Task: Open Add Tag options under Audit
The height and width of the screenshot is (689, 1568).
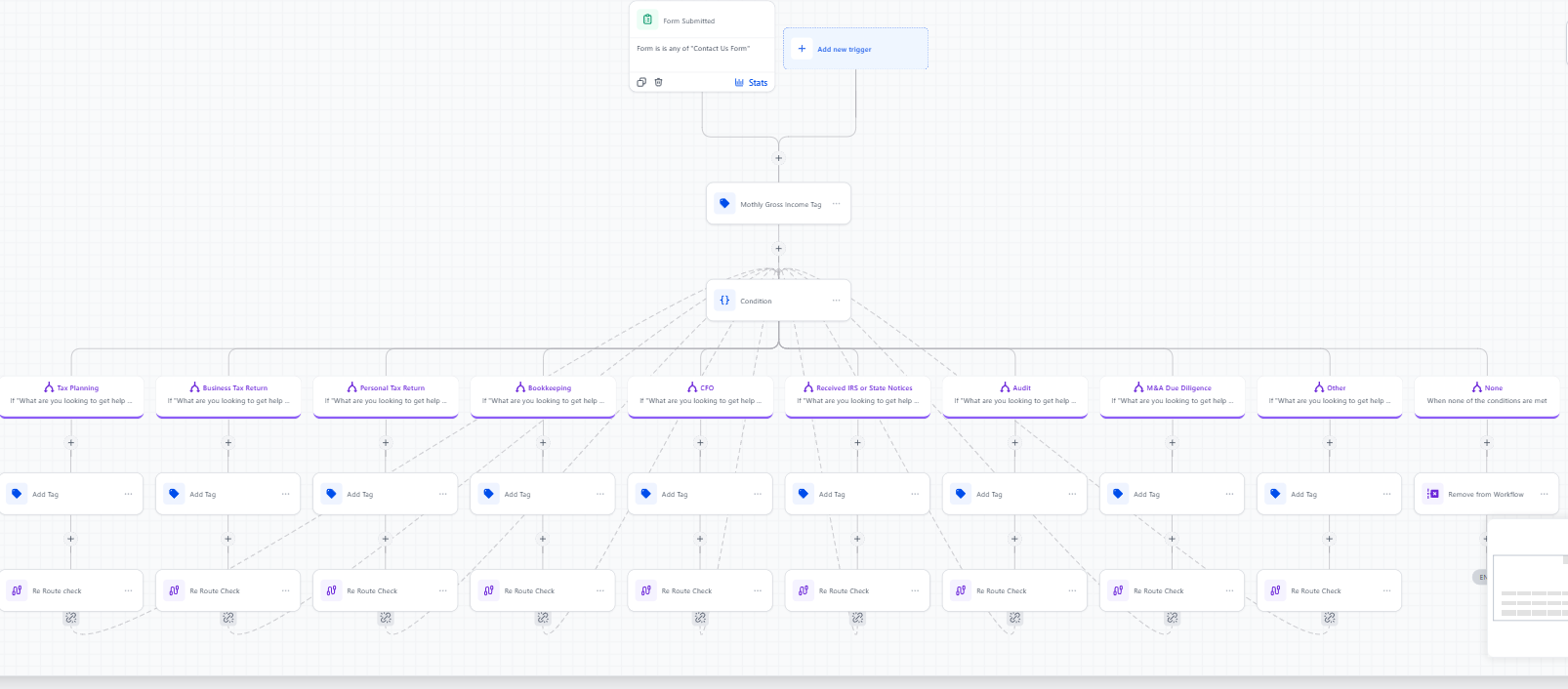Action: point(1071,494)
